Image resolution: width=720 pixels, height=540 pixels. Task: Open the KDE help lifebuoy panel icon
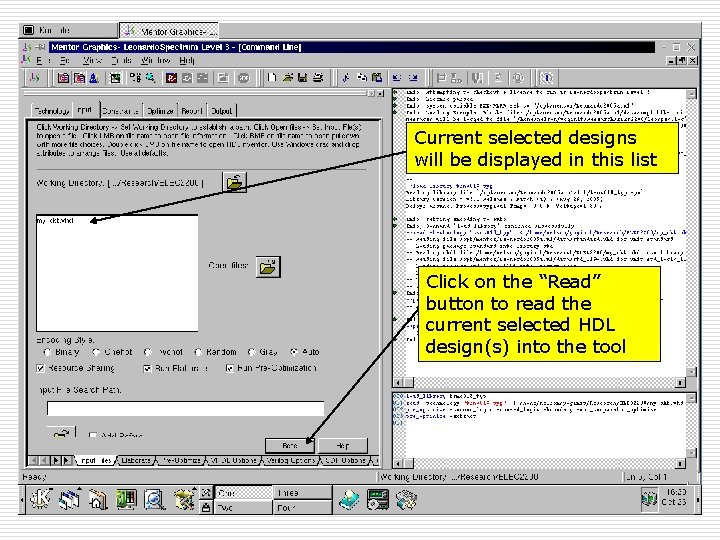349,500
